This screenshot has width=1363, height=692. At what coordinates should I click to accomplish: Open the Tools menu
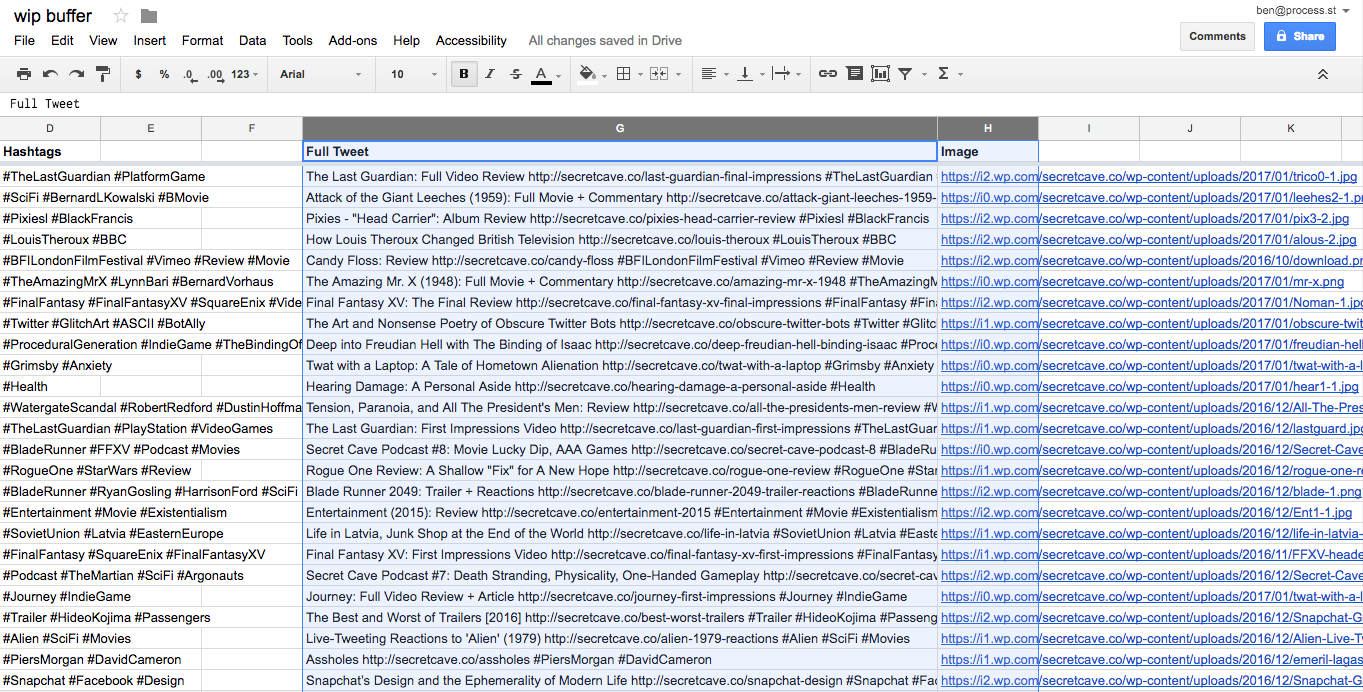pos(297,40)
